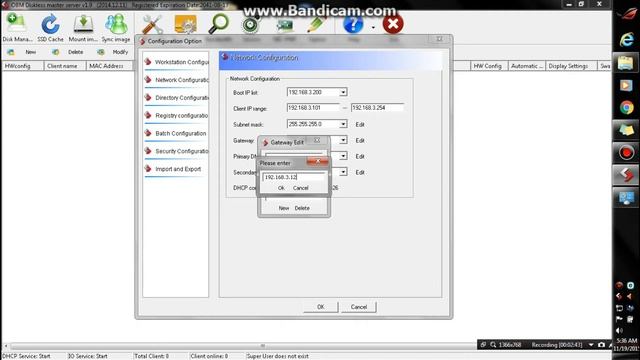The height and width of the screenshot is (360, 640).
Task: Open the media player taskbar icon
Action: [x=626, y=86]
